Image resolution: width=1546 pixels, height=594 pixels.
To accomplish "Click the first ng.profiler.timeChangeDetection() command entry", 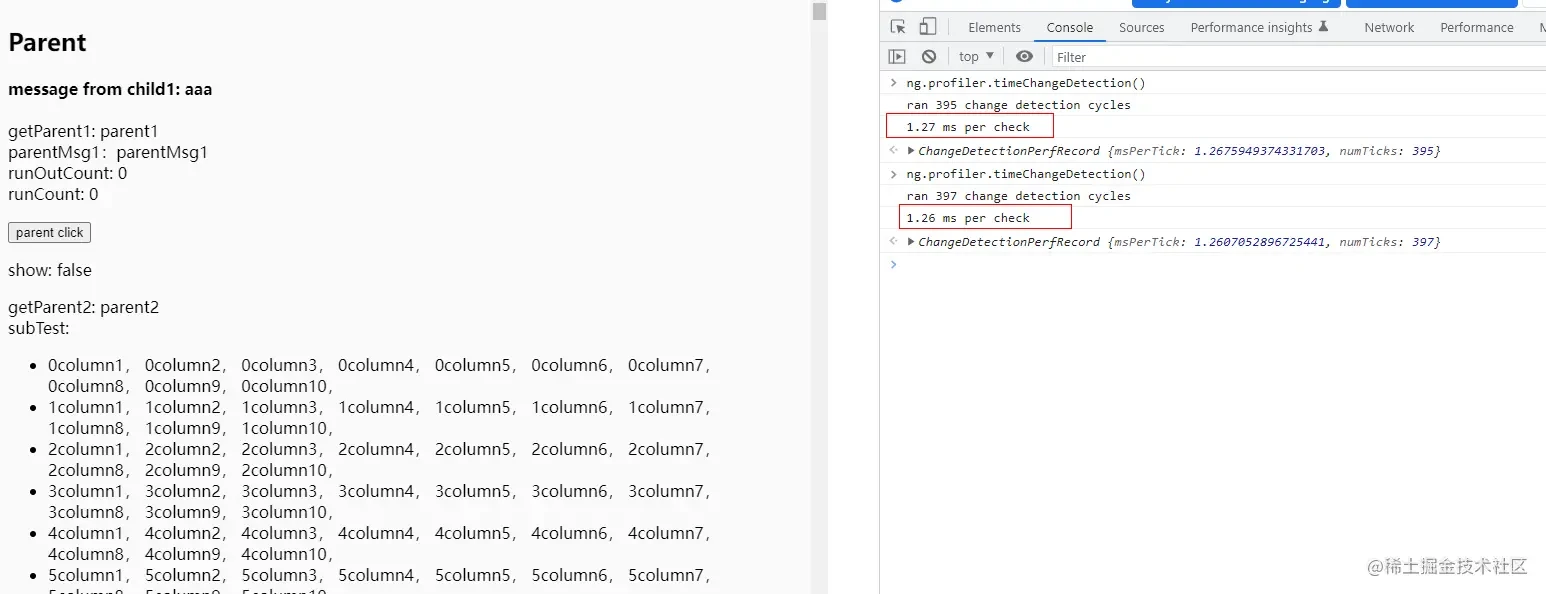I will (x=1026, y=83).
